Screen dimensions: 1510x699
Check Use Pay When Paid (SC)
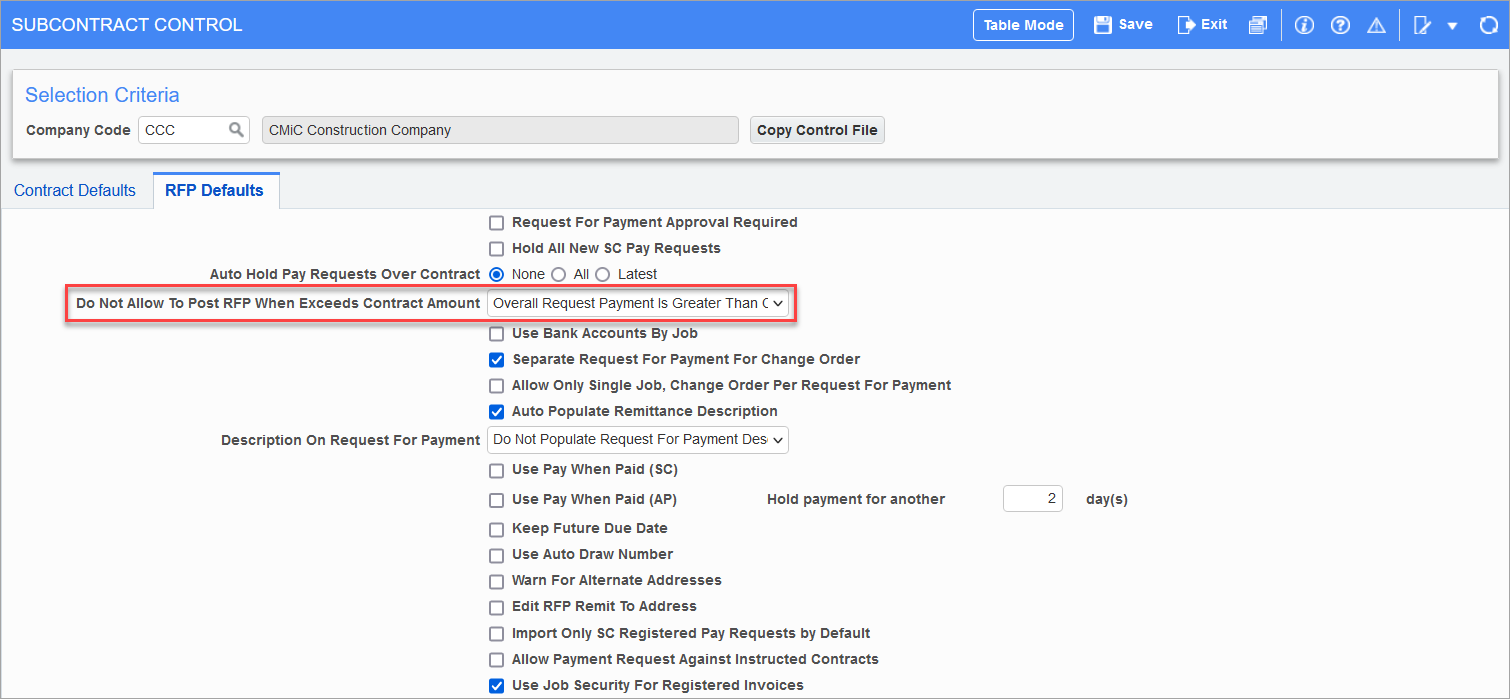pyautogui.click(x=496, y=470)
